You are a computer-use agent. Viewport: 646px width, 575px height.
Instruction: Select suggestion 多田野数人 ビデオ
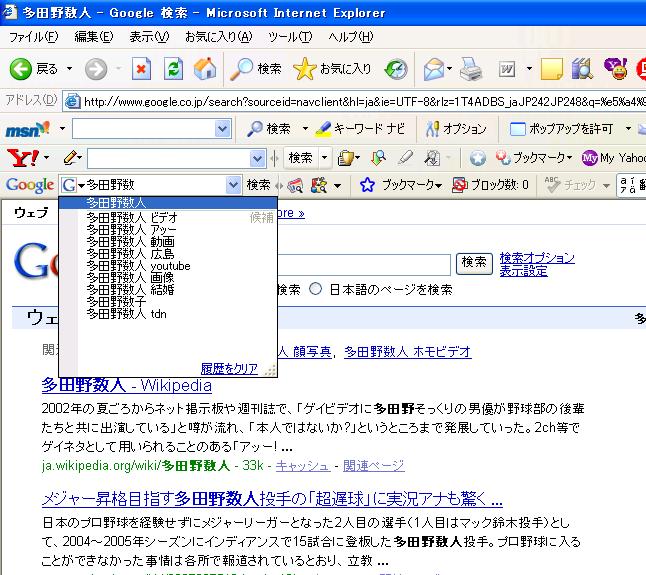coord(168,217)
